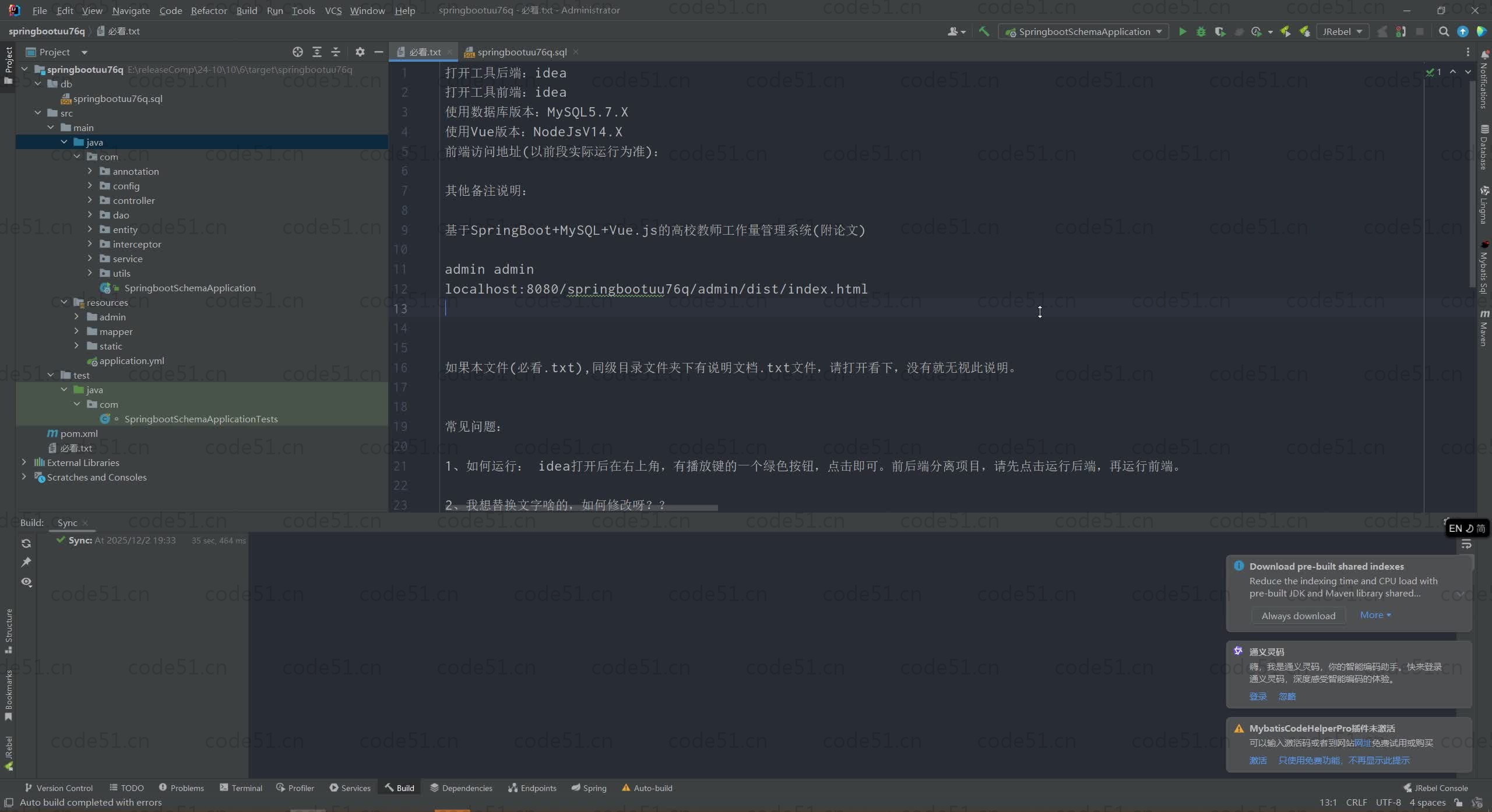Open Search Everywhere magnifier icon
The image size is (1492, 812).
tap(1443, 31)
